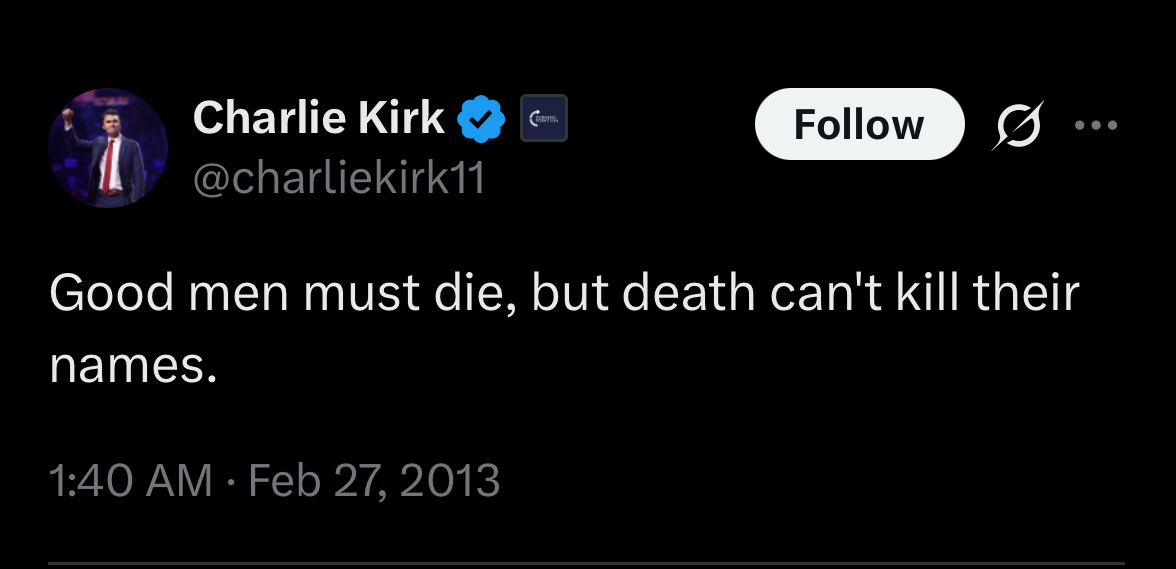Click the display name Charlie Kirk

coord(318,118)
